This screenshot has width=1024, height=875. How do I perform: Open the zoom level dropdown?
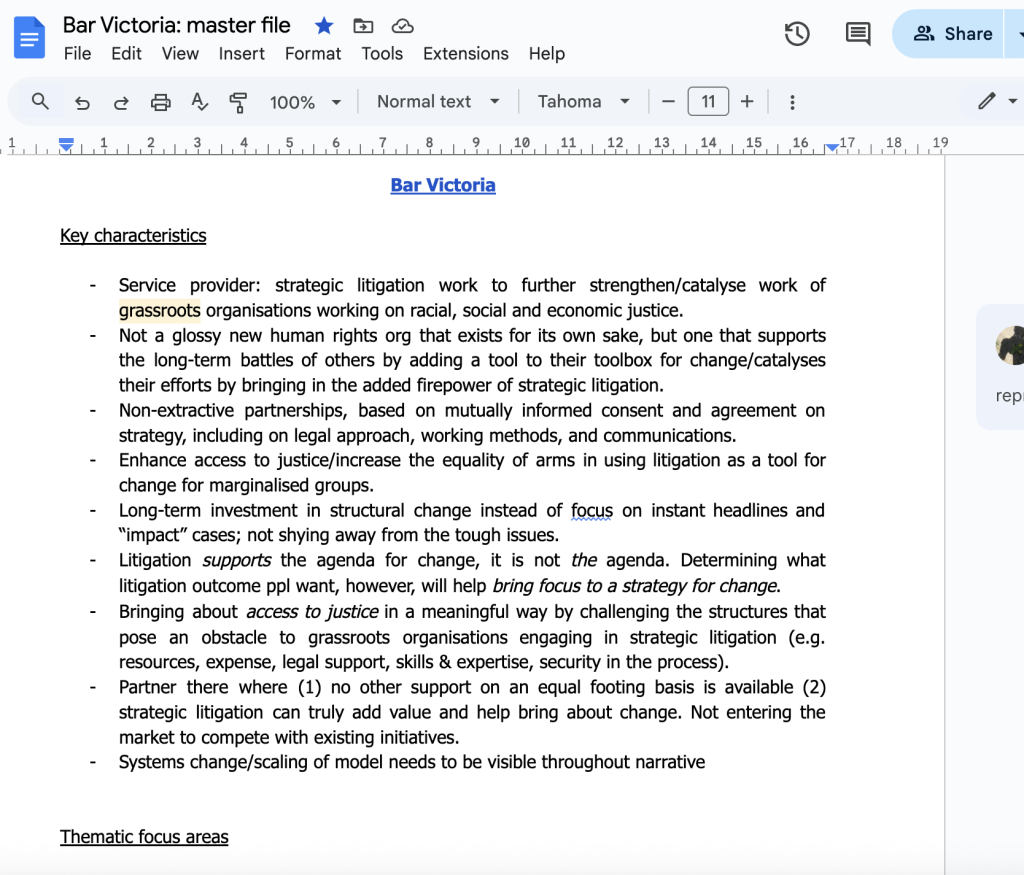click(305, 103)
